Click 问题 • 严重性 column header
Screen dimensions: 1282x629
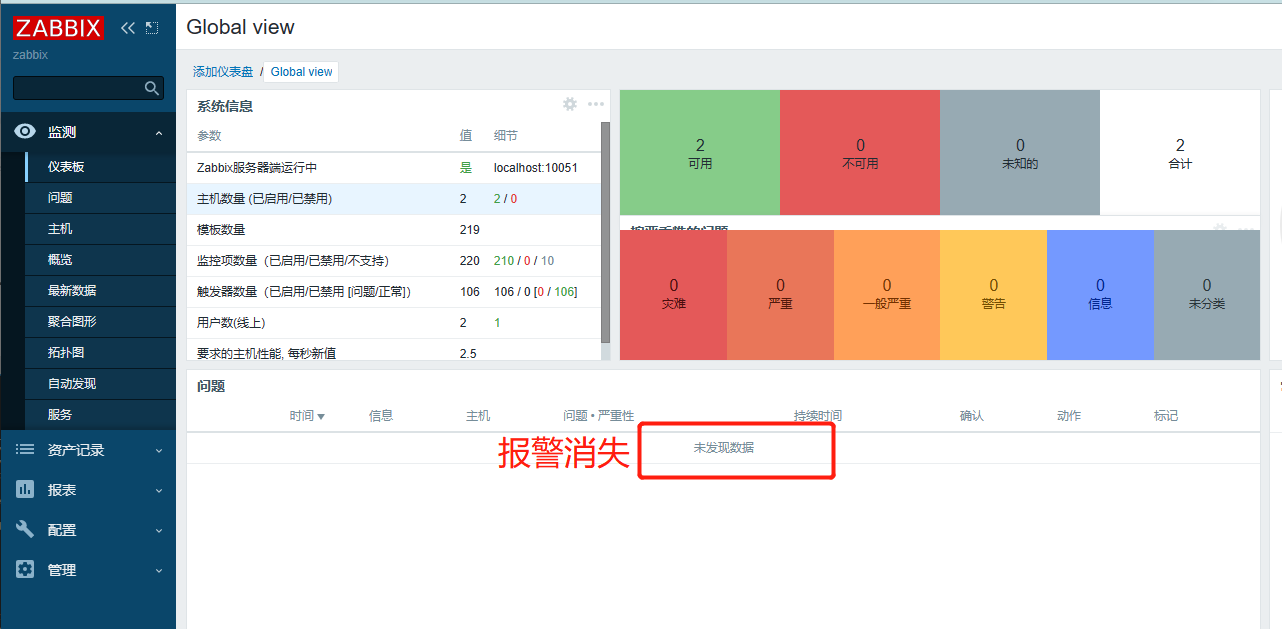(599, 416)
